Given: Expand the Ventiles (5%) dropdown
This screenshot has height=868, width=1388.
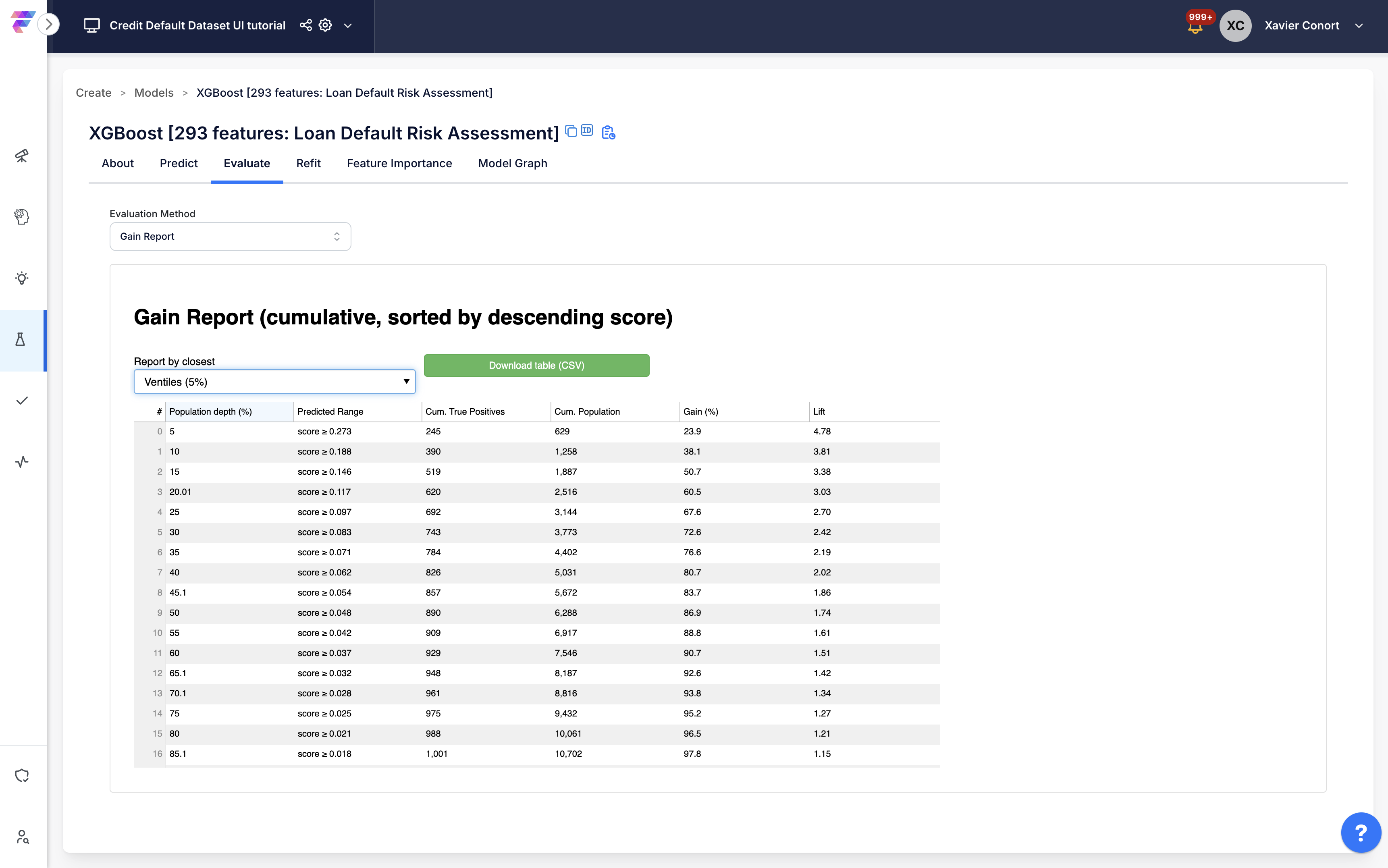Looking at the screenshot, I should 274,382.
